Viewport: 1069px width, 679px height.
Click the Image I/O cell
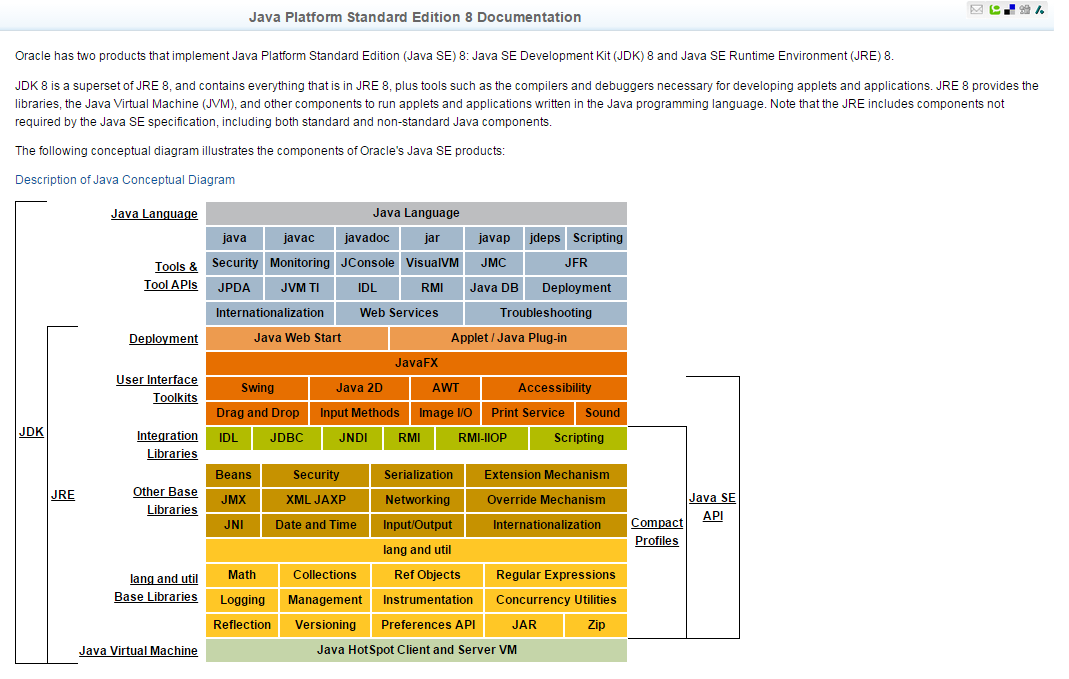coord(445,412)
